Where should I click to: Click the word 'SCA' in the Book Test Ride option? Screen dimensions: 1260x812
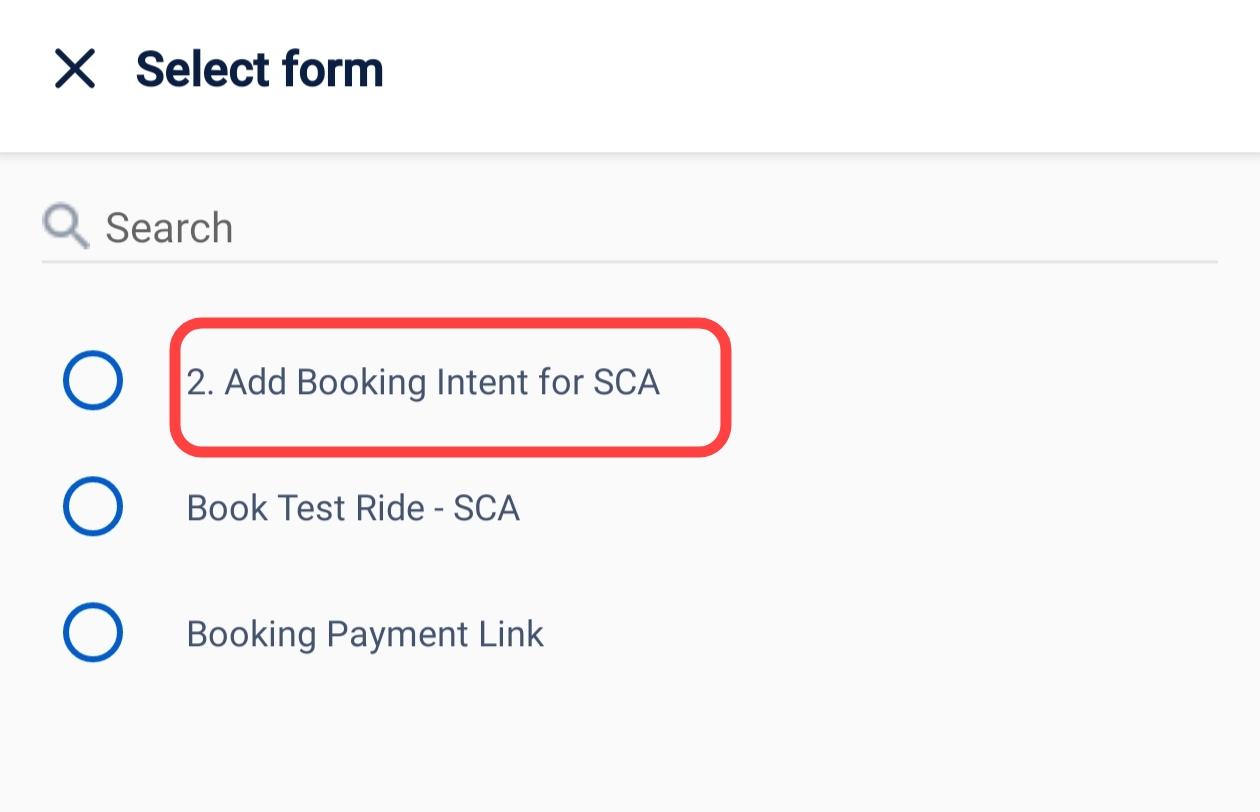pos(486,508)
